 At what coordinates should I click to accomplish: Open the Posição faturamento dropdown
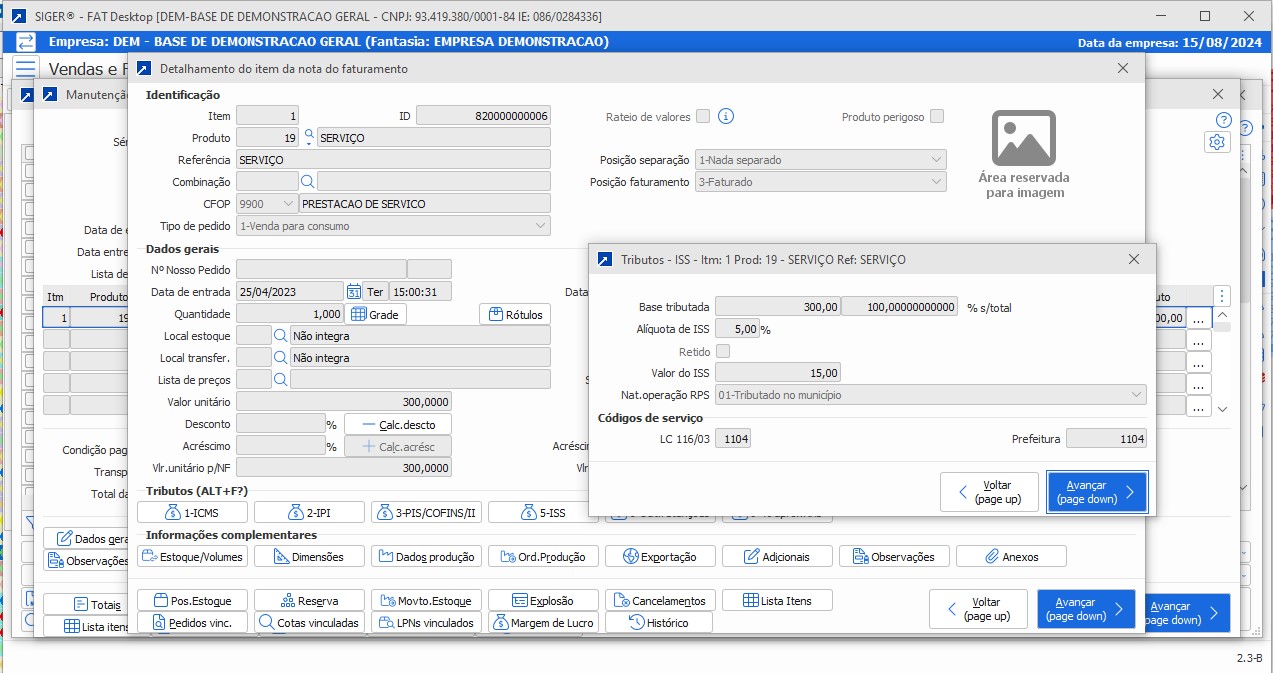(x=936, y=182)
